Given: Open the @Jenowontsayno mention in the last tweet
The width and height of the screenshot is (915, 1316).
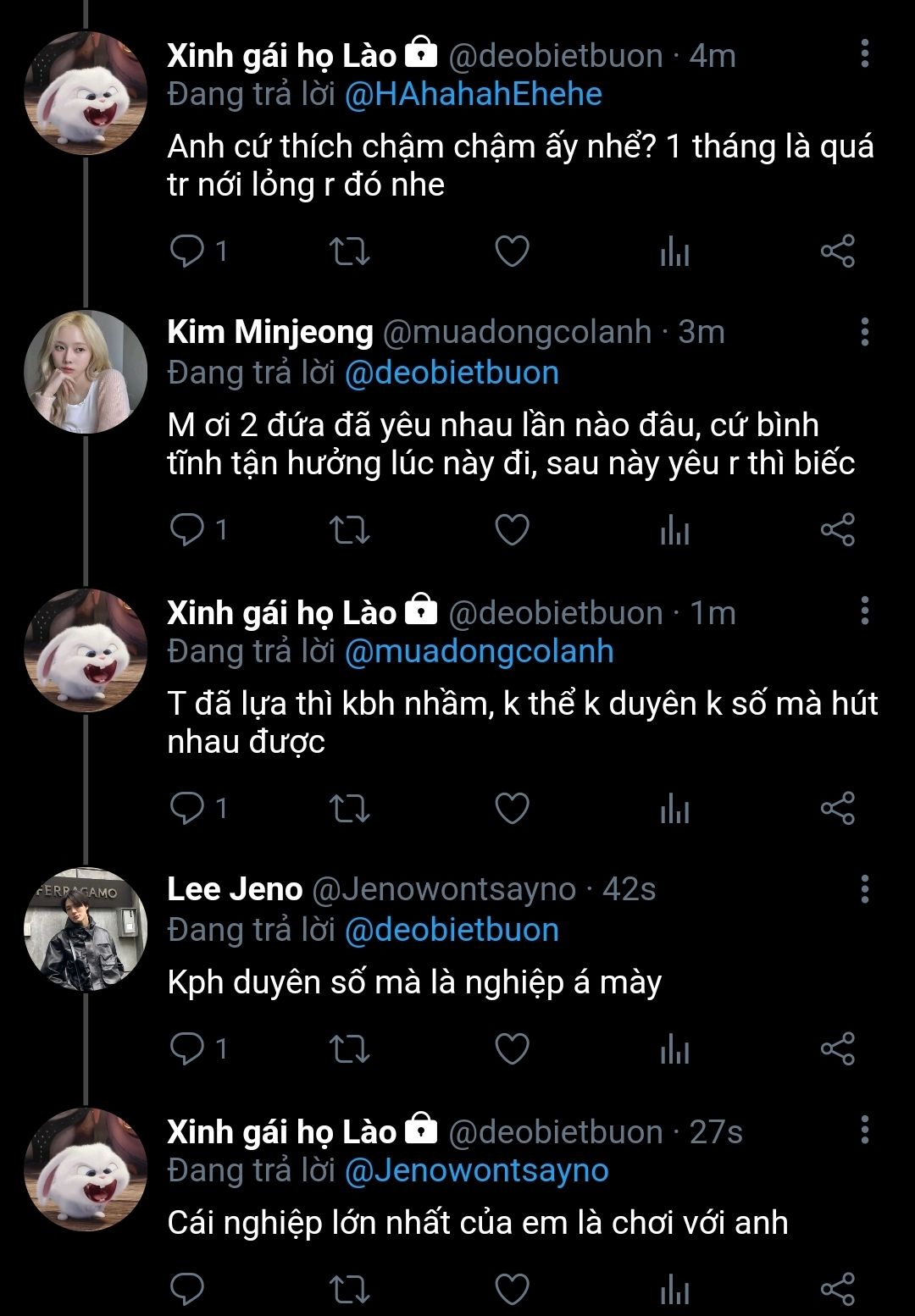Looking at the screenshot, I should coord(476,1170).
